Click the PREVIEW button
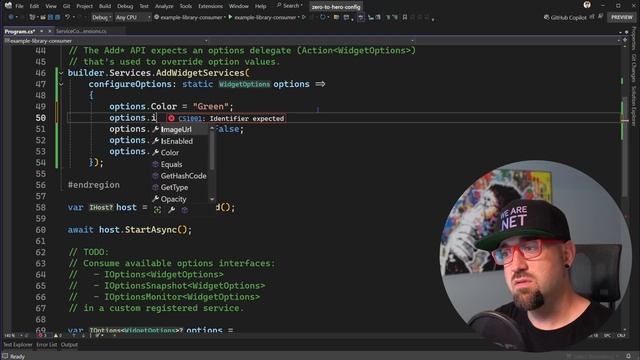The height and width of the screenshot is (360, 640). point(622,17)
